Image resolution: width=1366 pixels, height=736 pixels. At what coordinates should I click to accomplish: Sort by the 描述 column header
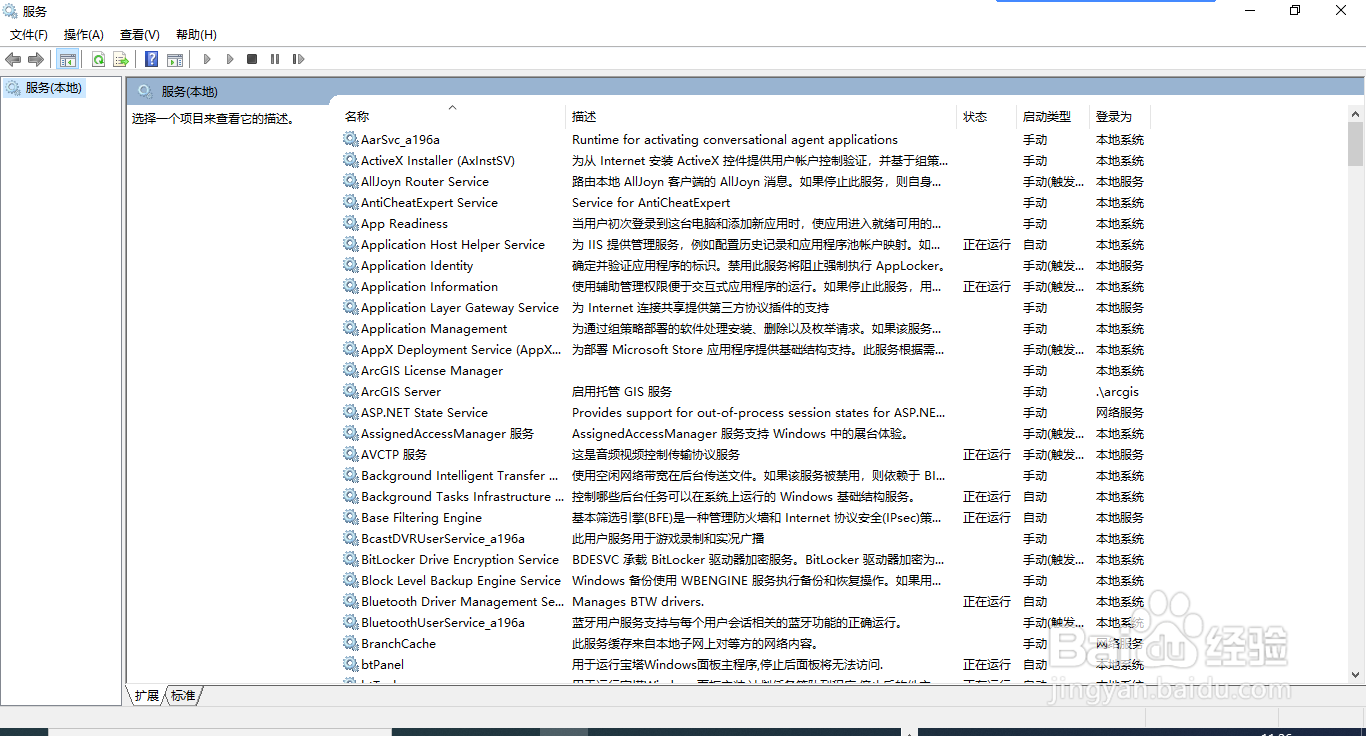[x=761, y=117]
